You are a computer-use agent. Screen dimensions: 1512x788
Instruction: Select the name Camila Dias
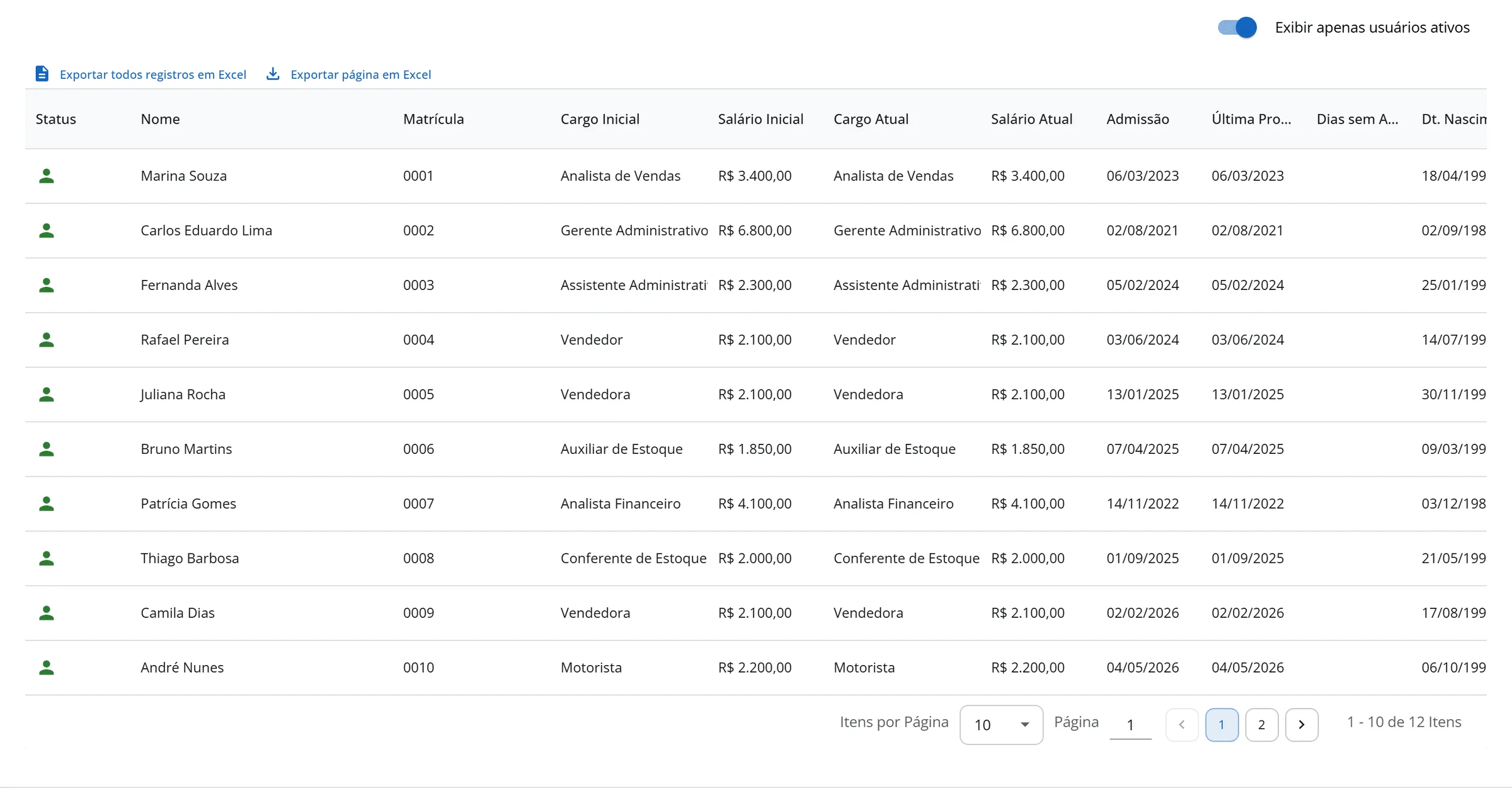tap(178, 613)
